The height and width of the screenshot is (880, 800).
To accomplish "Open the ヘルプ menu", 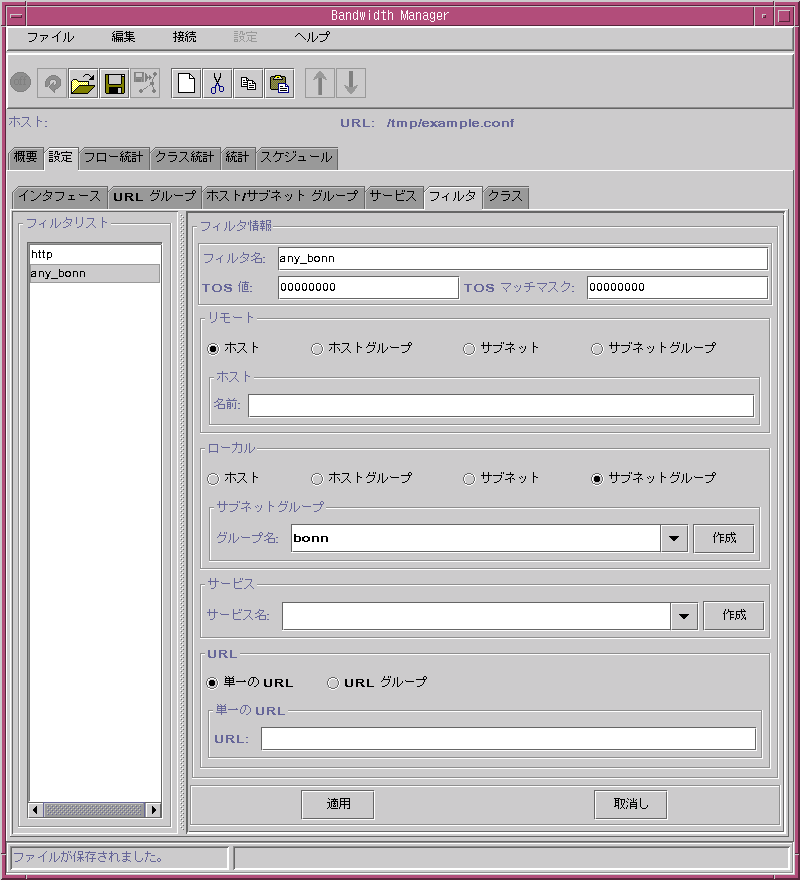I will click(x=312, y=37).
